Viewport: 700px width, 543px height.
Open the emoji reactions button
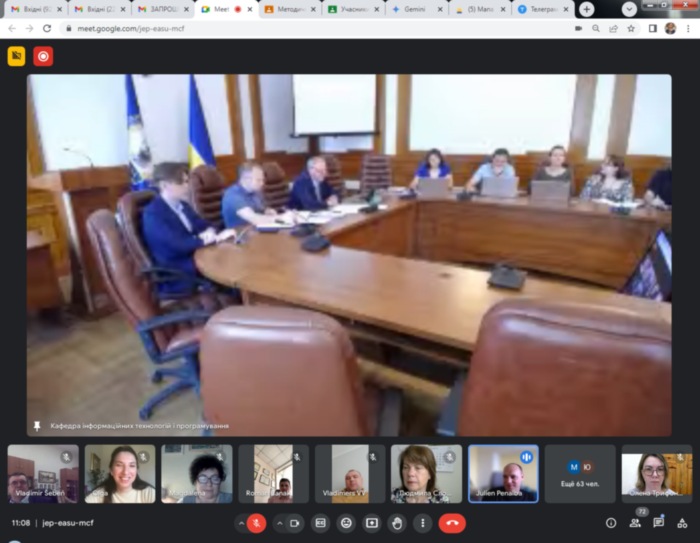(346, 522)
